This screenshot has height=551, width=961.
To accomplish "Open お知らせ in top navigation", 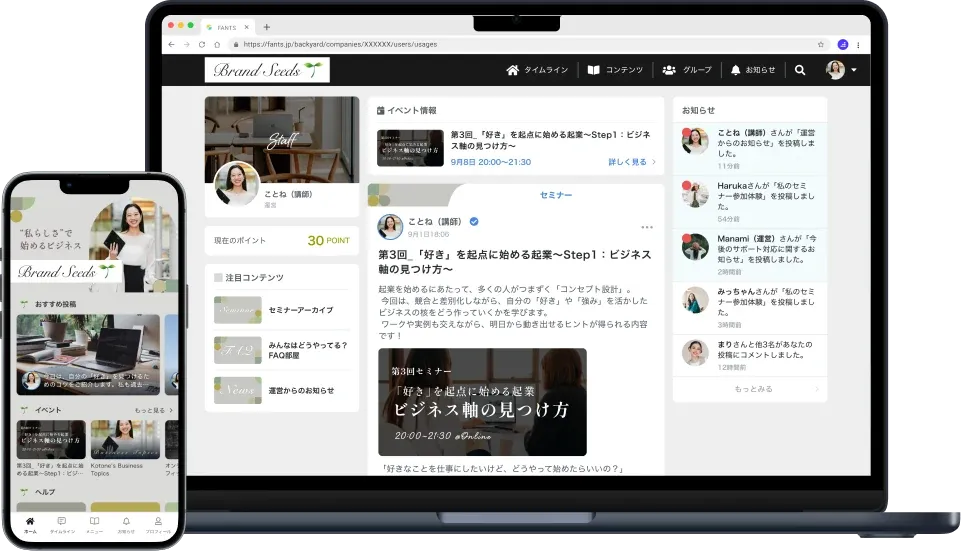I will pos(753,70).
